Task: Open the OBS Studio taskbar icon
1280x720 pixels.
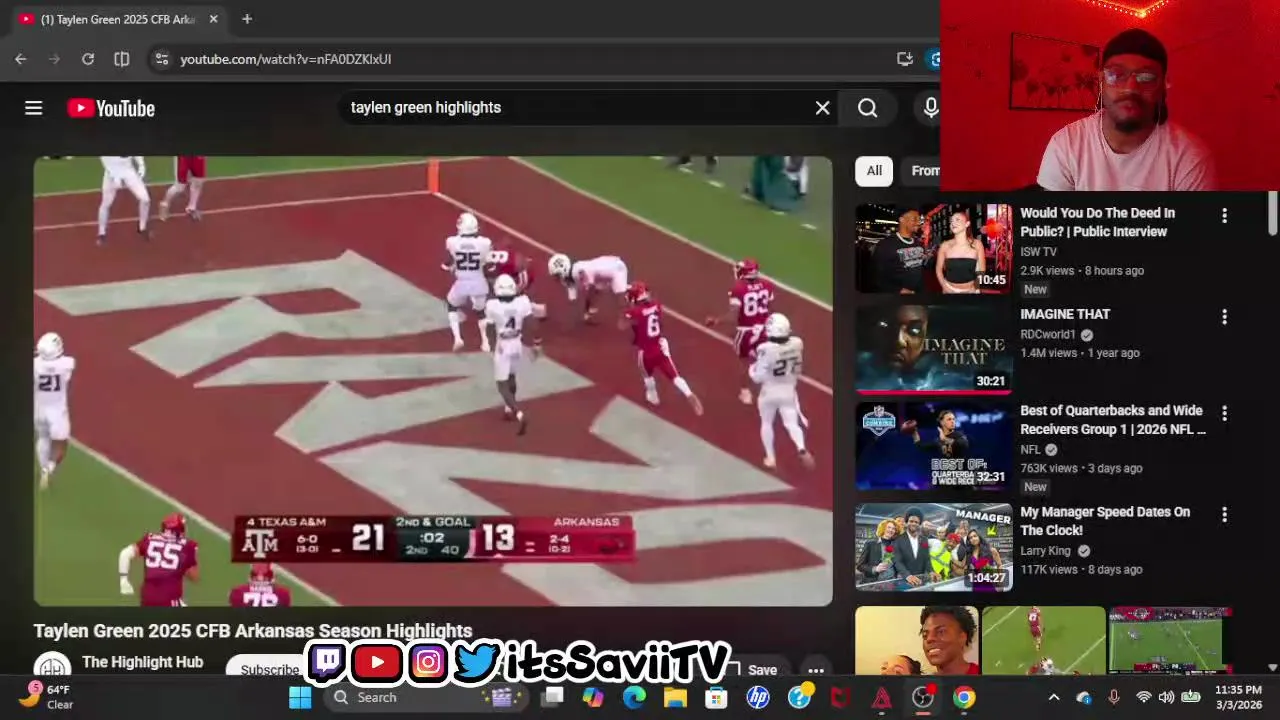Action: (x=922, y=697)
